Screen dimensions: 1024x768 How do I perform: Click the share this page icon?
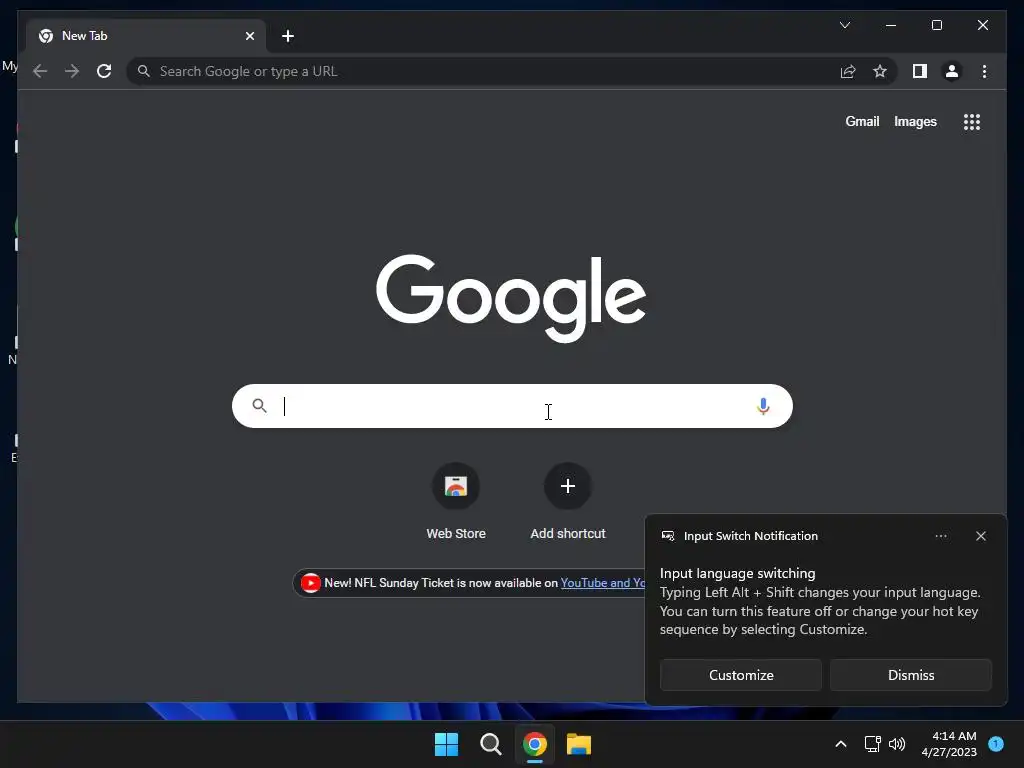[848, 71]
